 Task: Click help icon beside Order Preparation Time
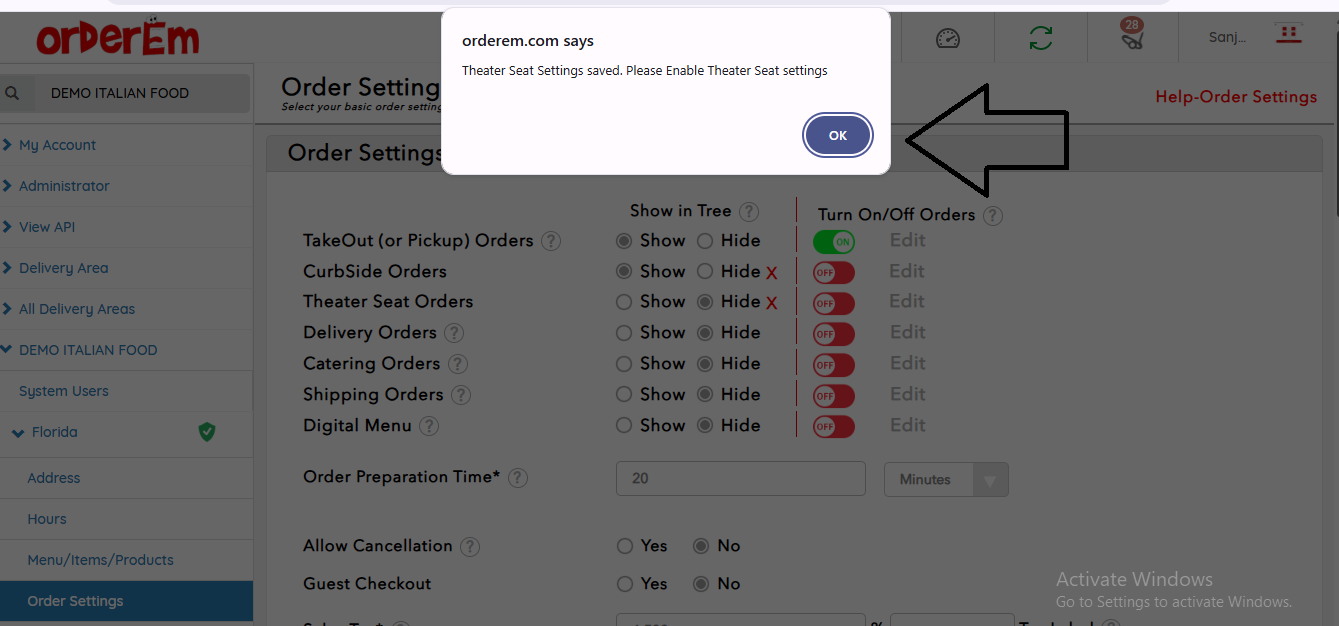pos(518,478)
